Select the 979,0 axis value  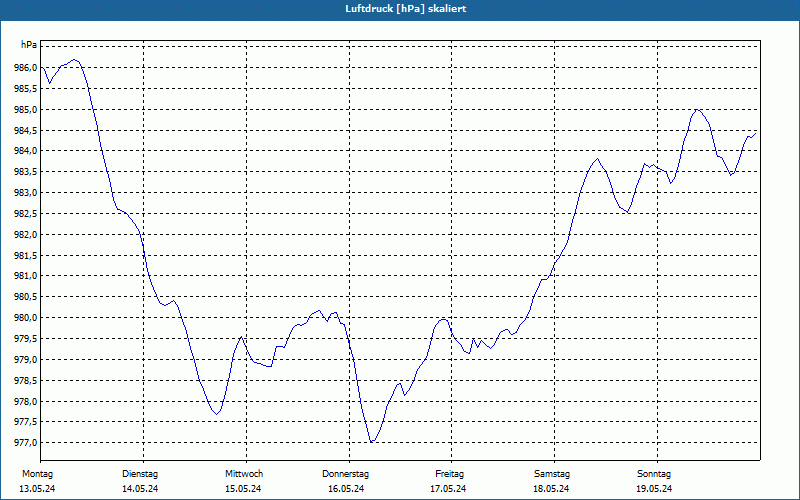pyautogui.click(x=26, y=360)
